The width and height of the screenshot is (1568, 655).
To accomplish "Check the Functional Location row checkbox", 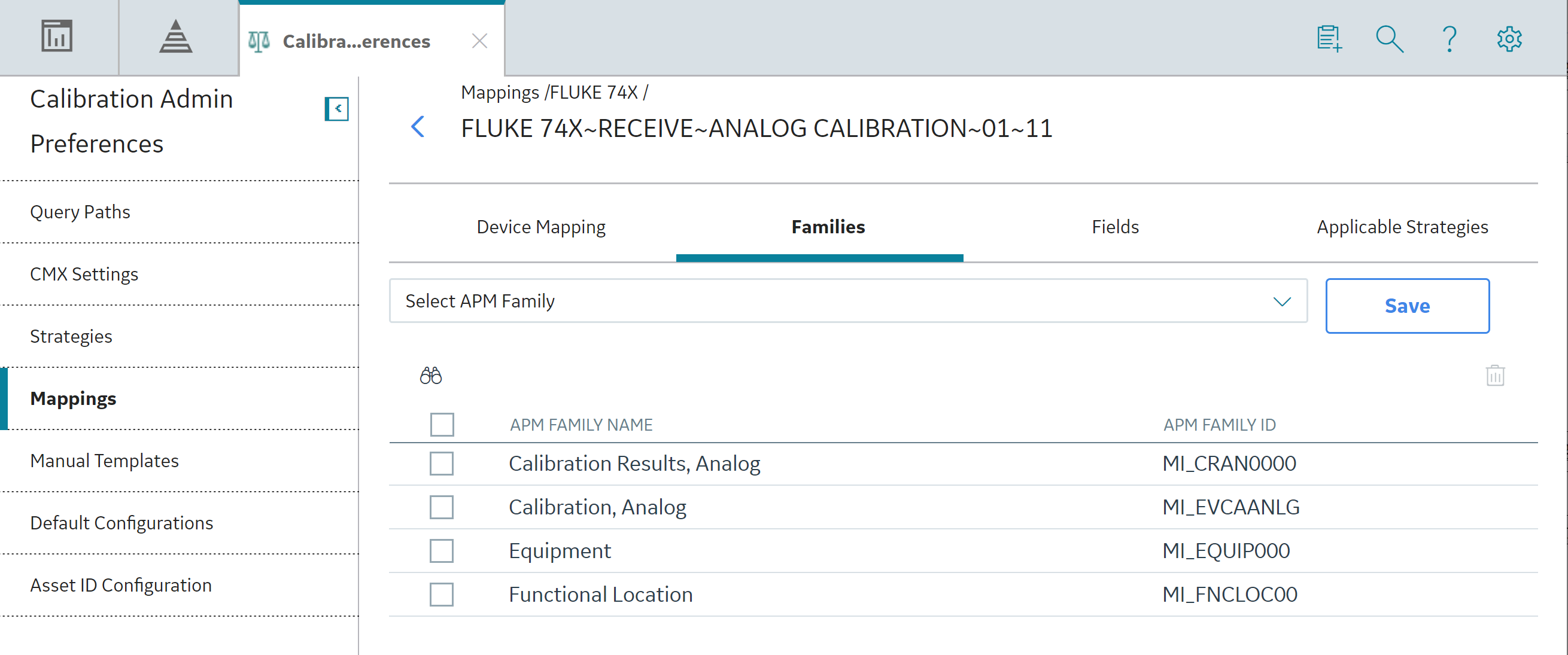I will point(441,594).
